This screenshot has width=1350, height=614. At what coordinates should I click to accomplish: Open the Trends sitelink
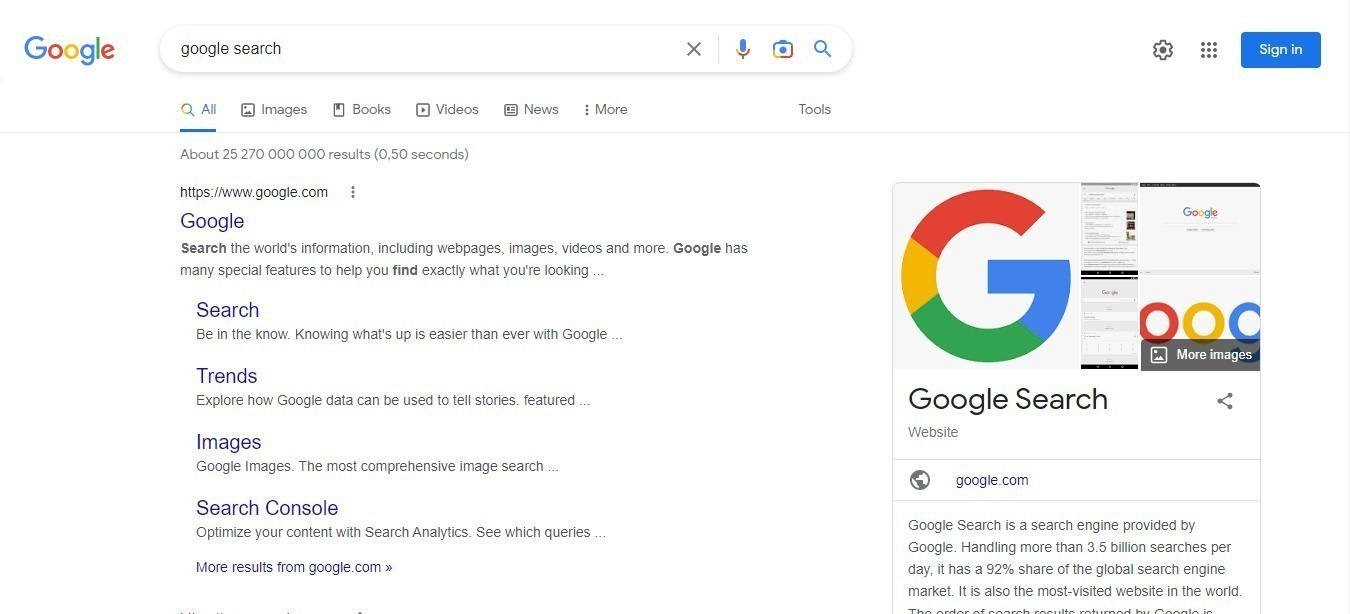point(226,376)
